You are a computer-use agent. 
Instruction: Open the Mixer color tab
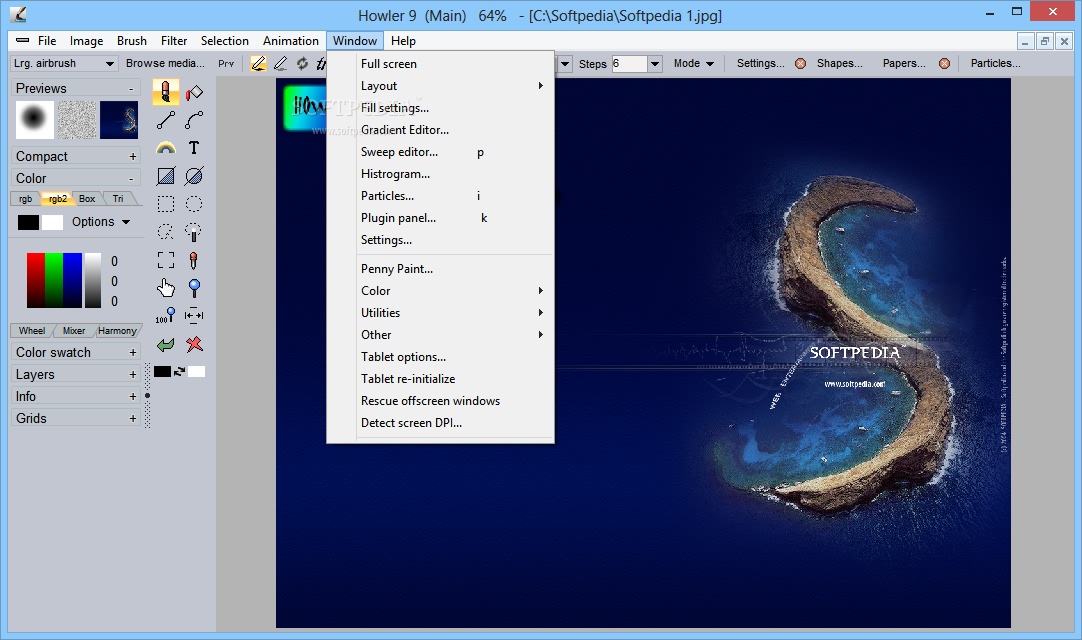click(74, 331)
